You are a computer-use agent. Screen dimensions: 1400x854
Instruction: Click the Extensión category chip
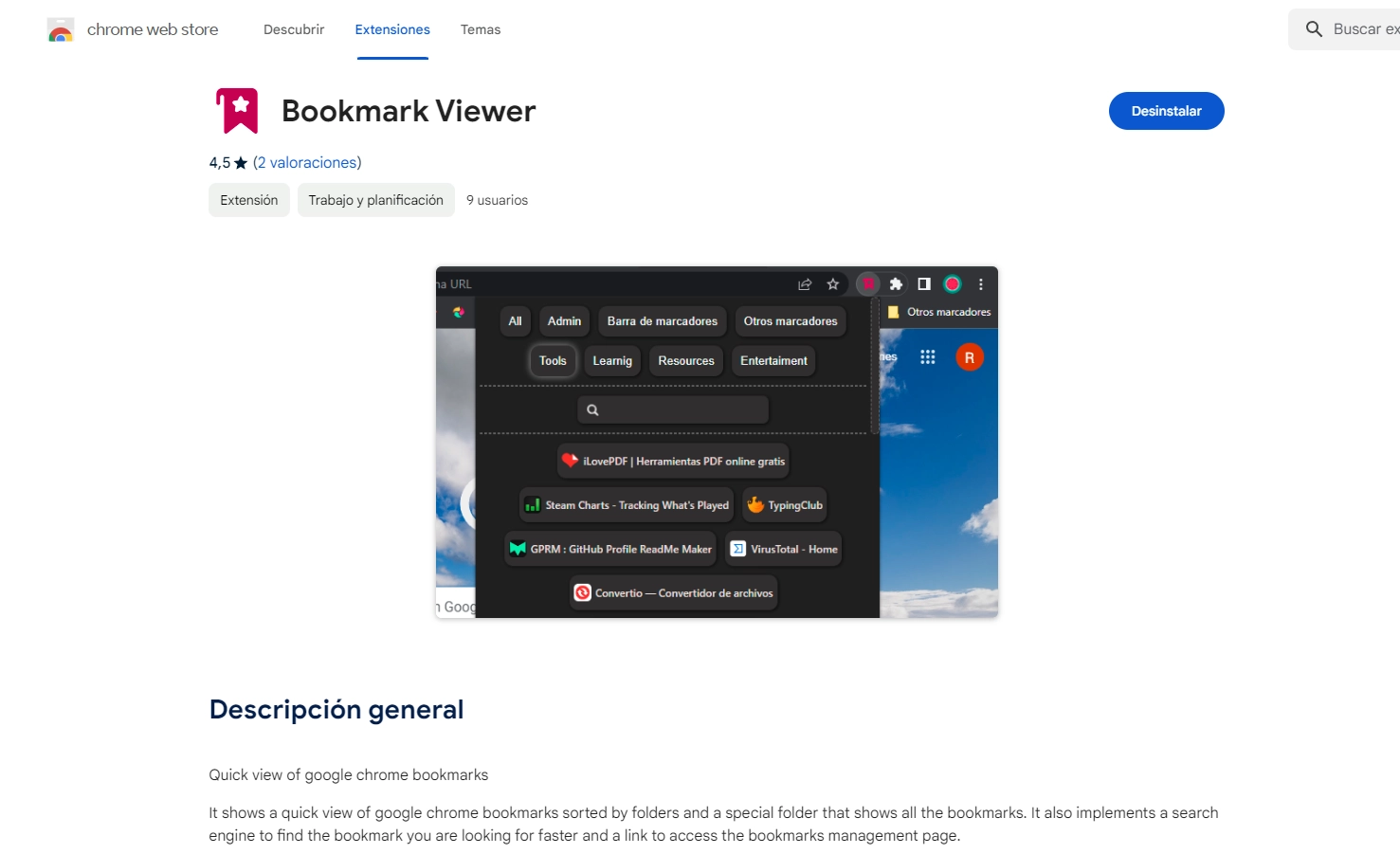(x=249, y=200)
